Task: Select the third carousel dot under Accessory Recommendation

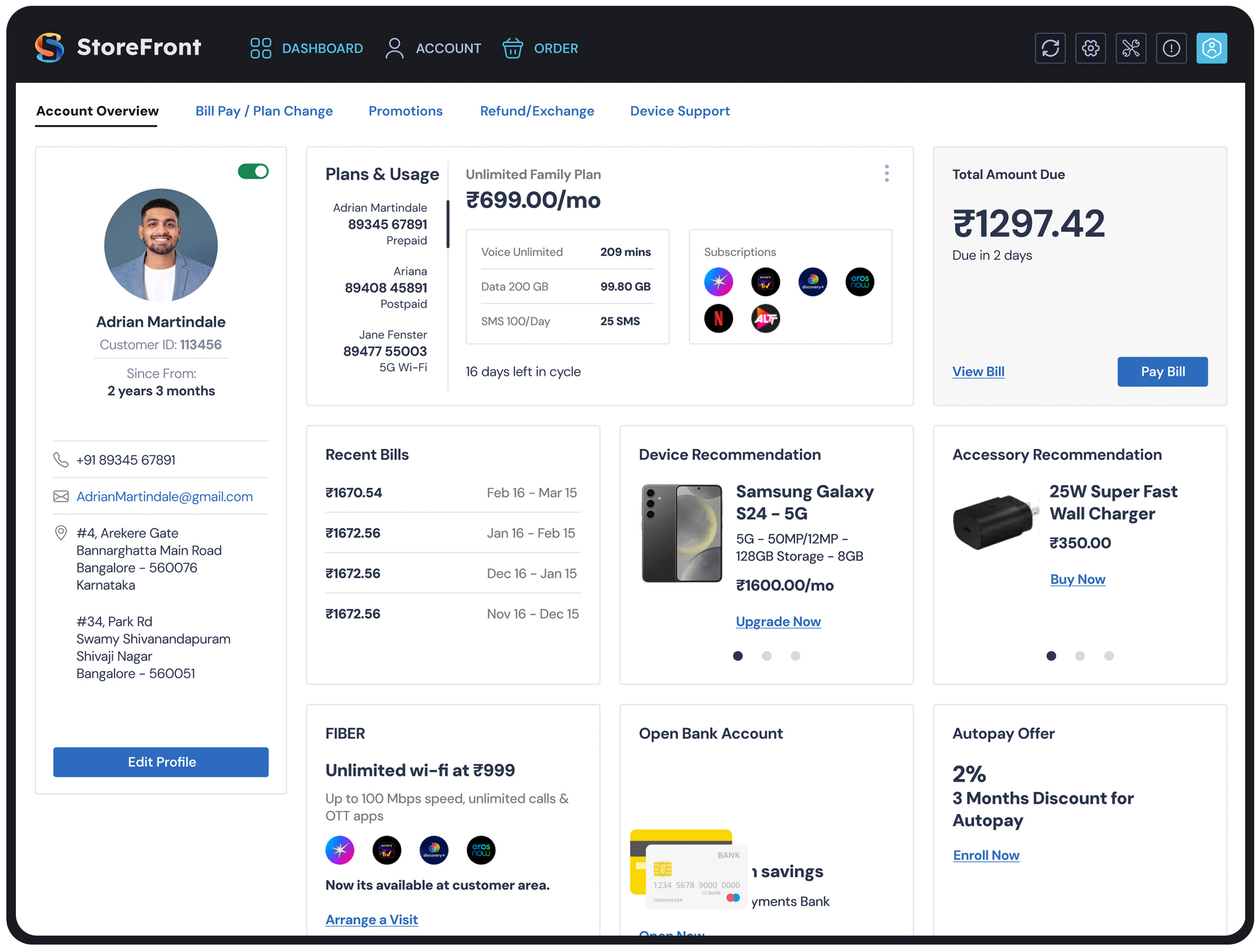Action: coord(1108,656)
